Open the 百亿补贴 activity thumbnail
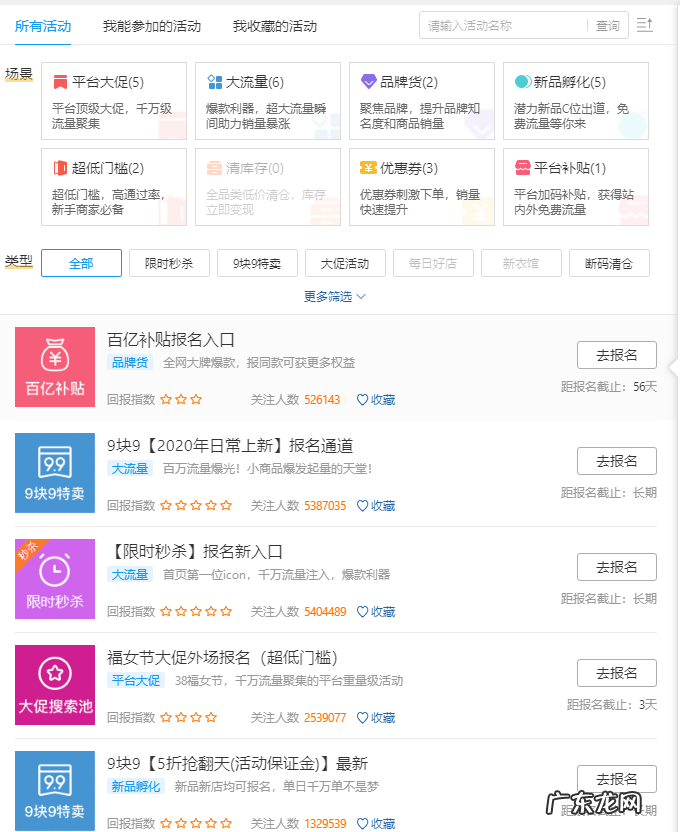 tap(55, 367)
